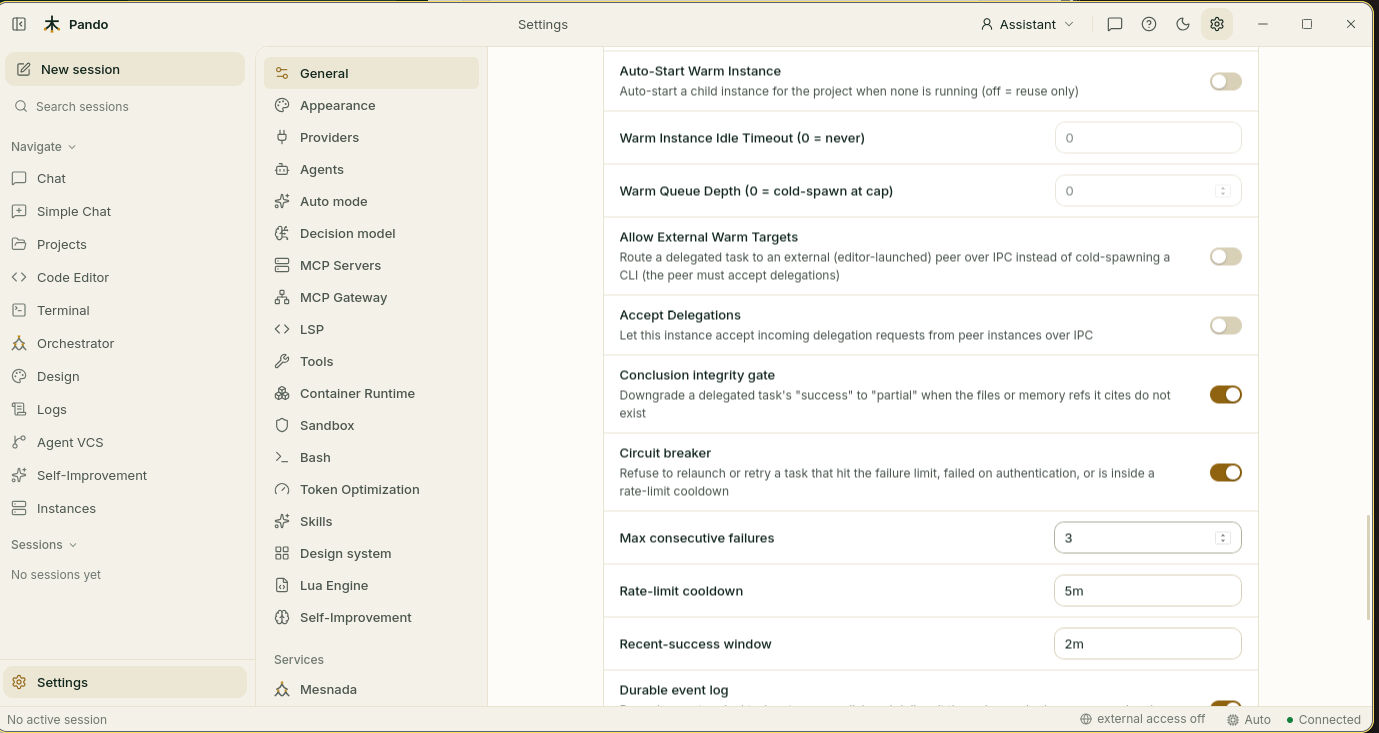Click the Search sessions field
Image resolution: width=1379 pixels, height=733 pixels.
point(125,106)
